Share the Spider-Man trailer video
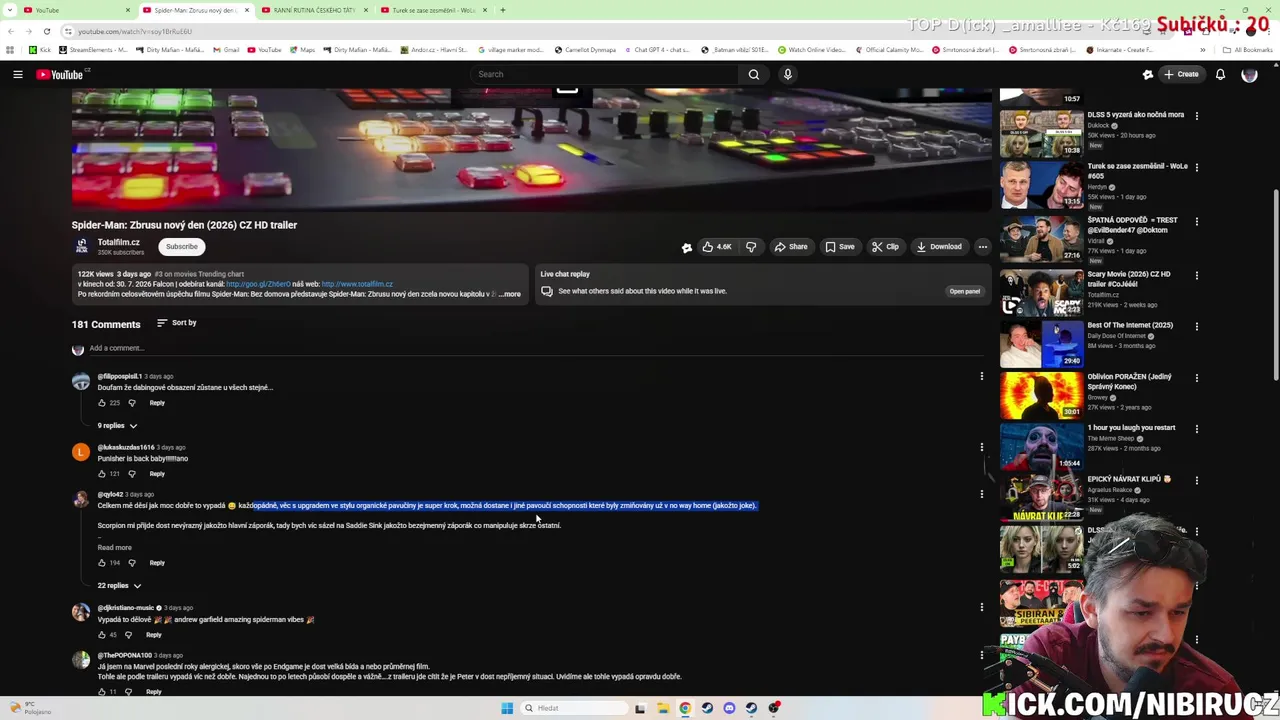This screenshot has width=1280, height=720. pos(791,247)
